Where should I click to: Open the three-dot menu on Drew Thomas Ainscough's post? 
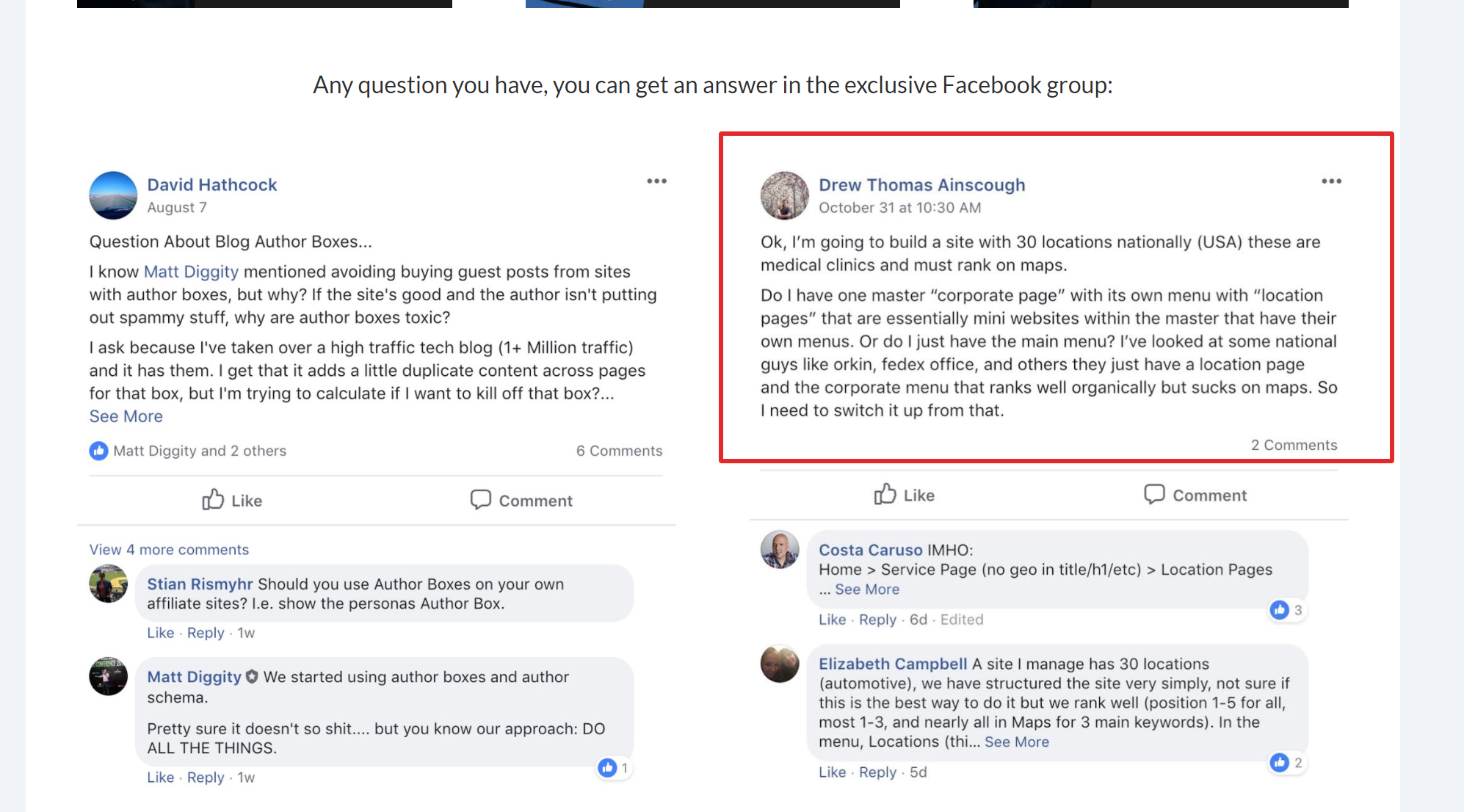[x=1330, y=181]
